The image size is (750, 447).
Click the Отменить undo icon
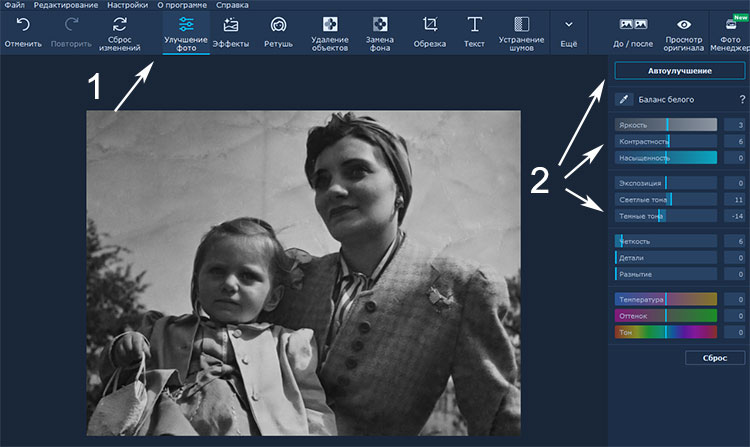coord(23,24)
